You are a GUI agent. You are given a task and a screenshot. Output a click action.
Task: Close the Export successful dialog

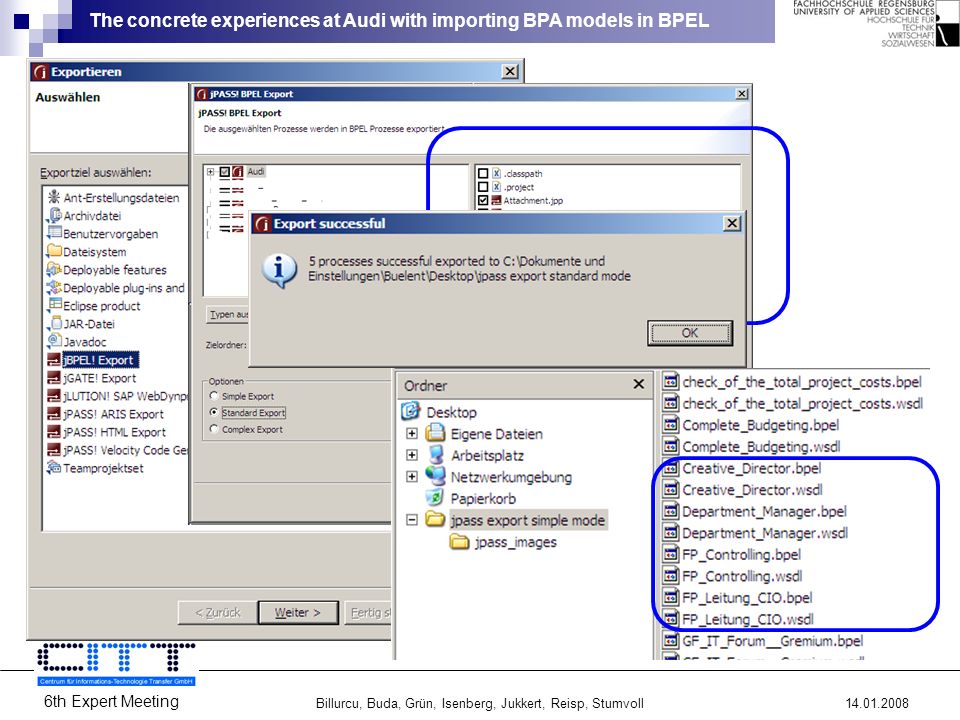pyautogui.click(x=732, y=223)
